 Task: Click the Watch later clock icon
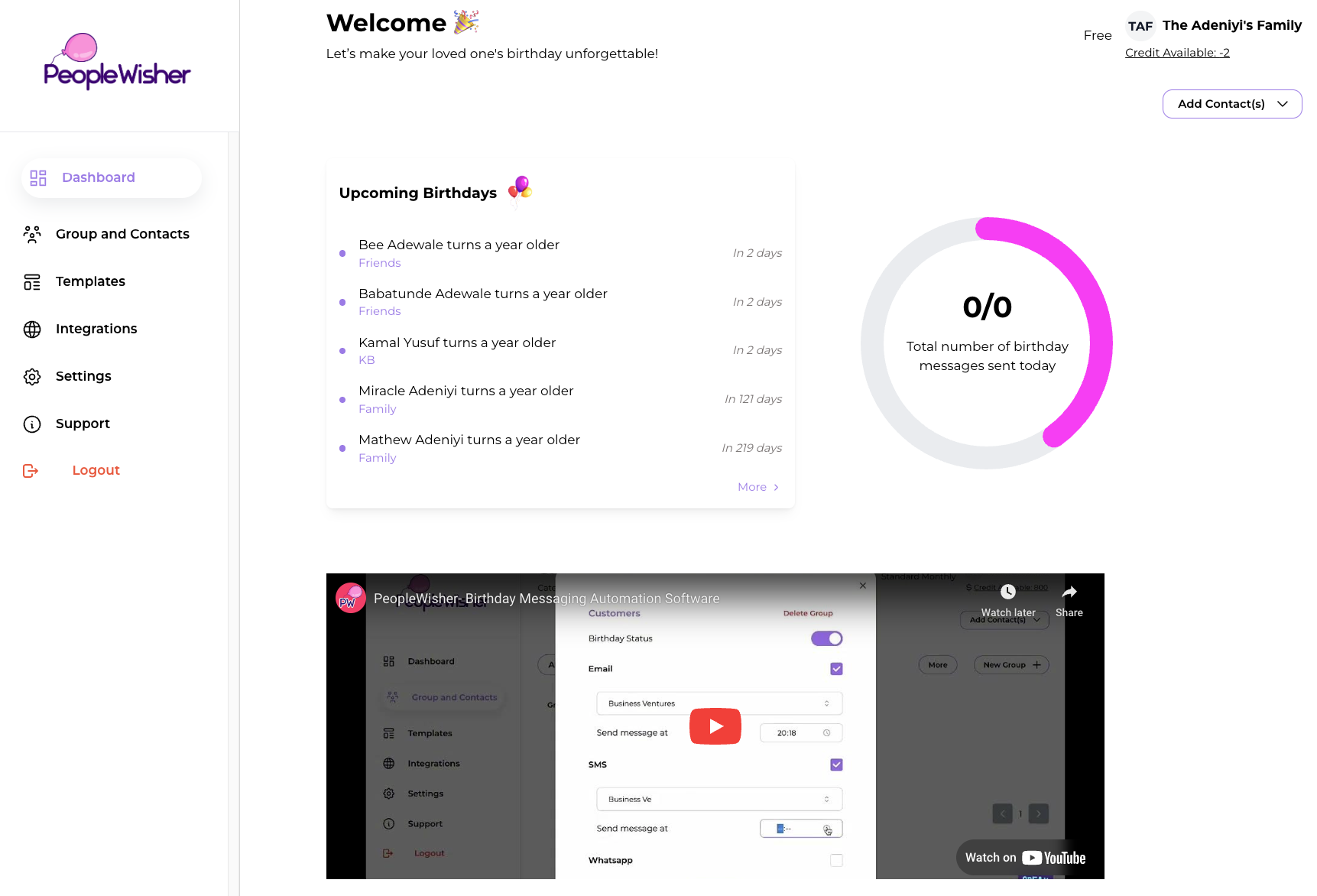coord(1008,592)
